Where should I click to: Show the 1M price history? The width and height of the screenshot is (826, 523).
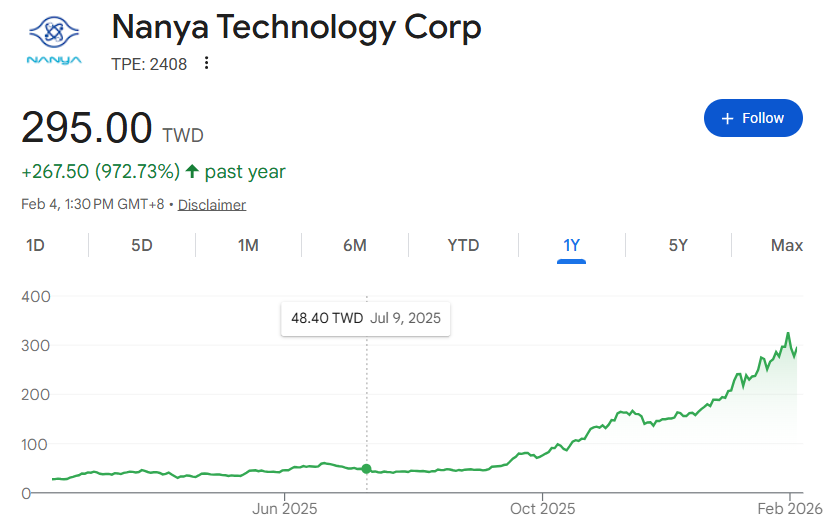click(248, 245)
